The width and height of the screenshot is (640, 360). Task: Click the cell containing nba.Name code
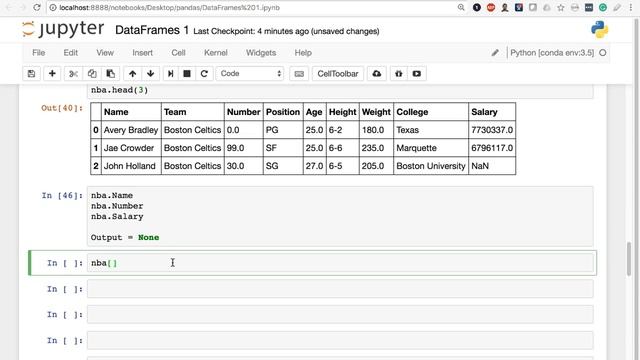tap(340, 216)
